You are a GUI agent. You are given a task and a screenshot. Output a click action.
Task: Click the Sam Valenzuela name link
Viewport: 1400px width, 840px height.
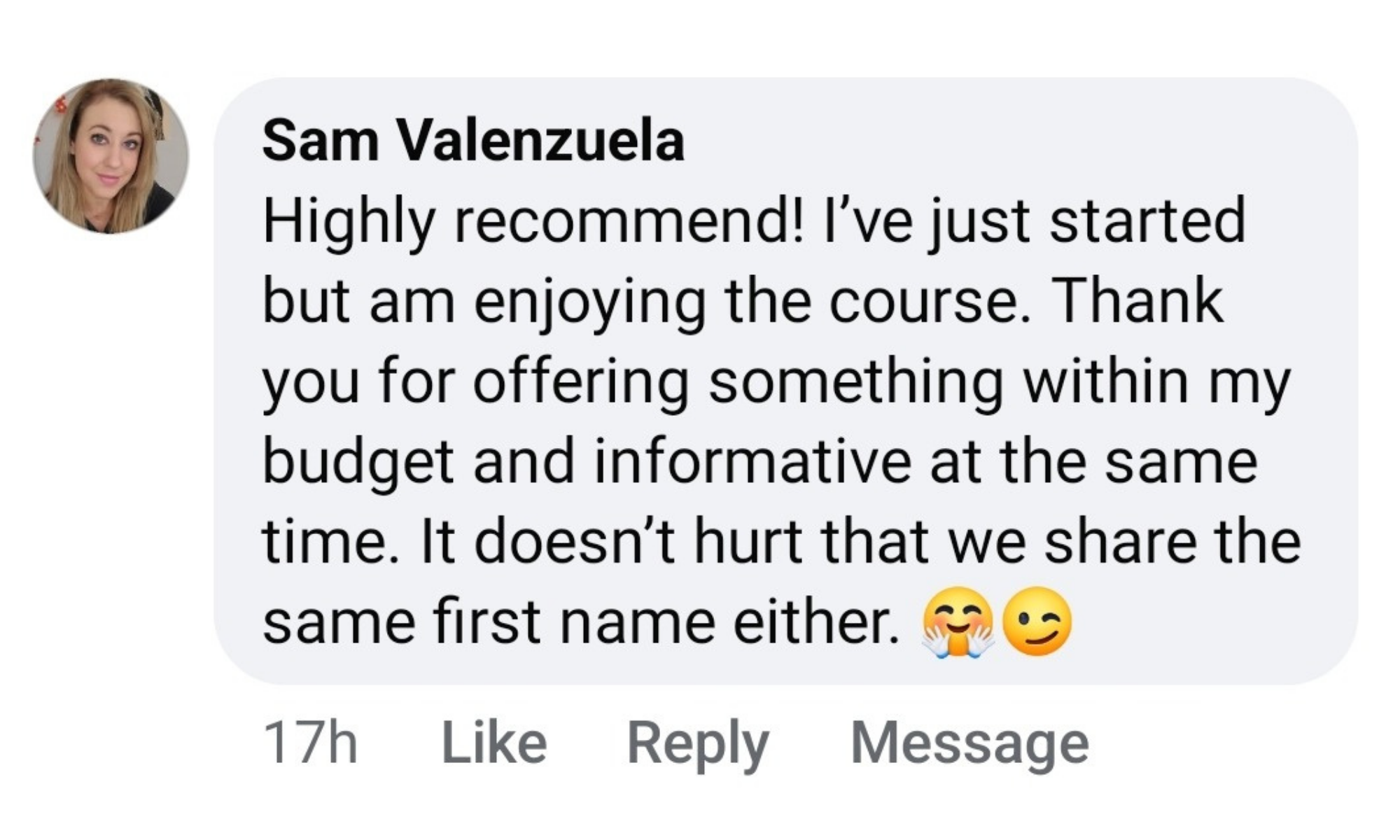[x=472, y=141]
